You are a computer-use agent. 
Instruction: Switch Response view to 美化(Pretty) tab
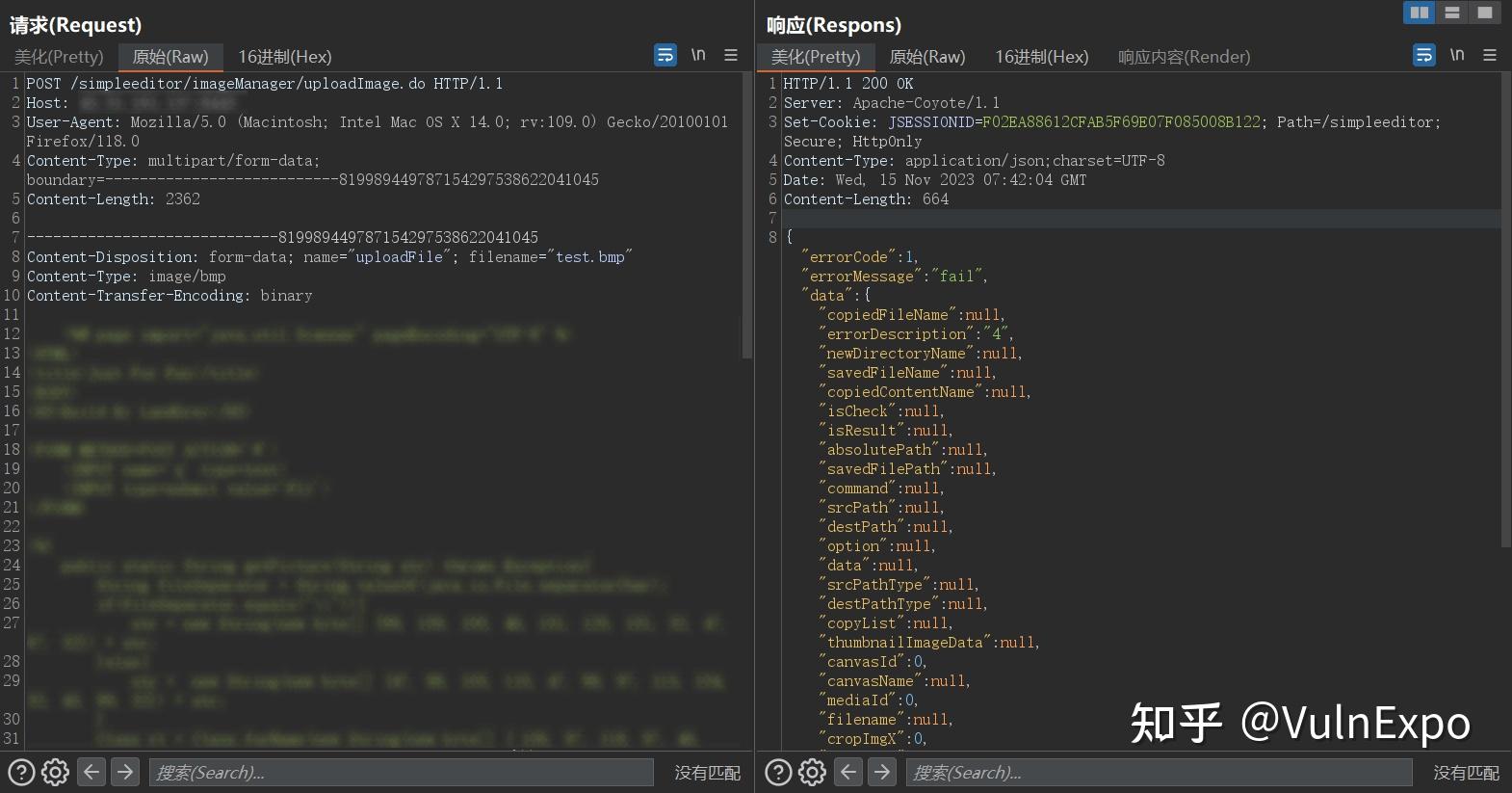pyautogui.click(x=816, y=57)
